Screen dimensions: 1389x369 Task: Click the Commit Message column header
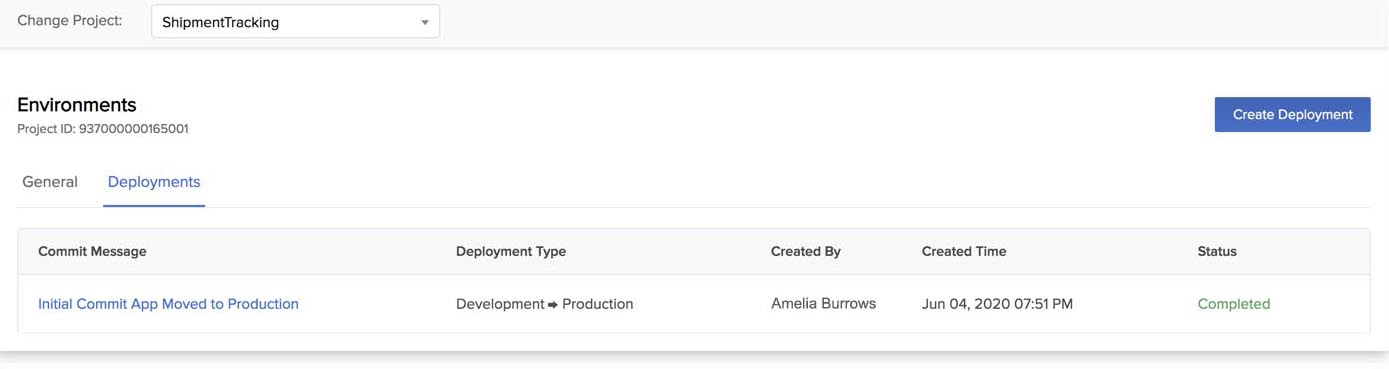pos(92,251)
